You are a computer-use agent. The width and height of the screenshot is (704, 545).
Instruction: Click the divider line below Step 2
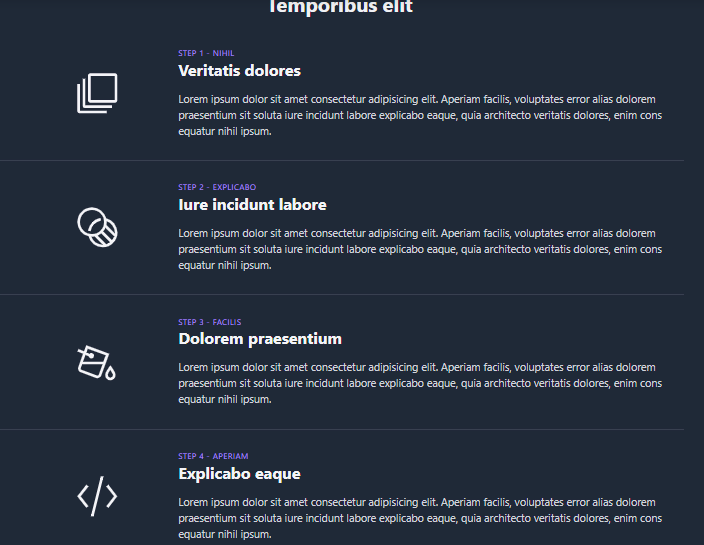(342, 294)
